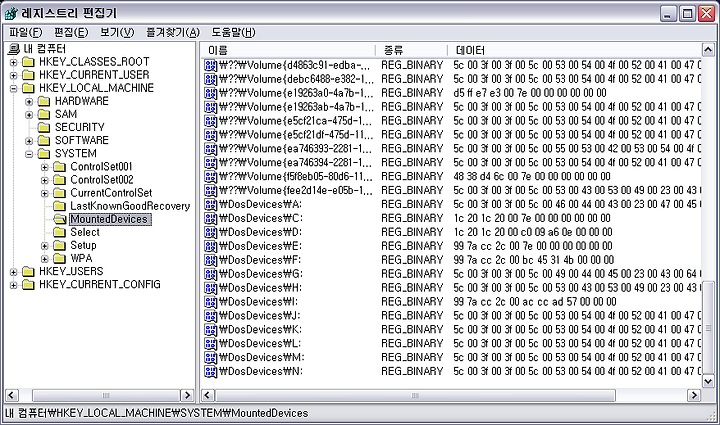Click left arrow of tree pane scrollbar
The height and width of the screenshot is (425, 720).
11,395
